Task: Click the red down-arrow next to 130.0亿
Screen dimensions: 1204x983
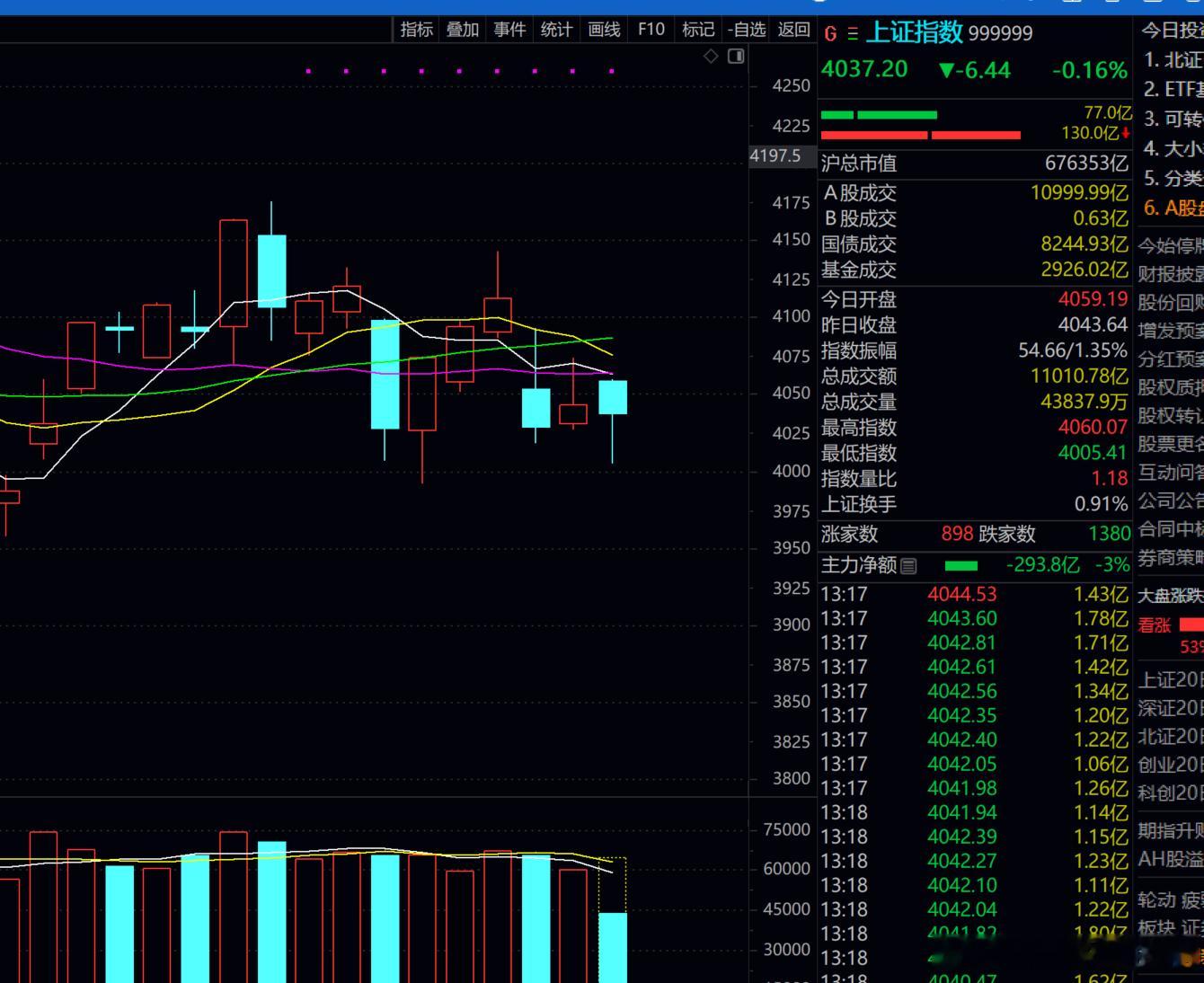Action: click(1126, 133)
